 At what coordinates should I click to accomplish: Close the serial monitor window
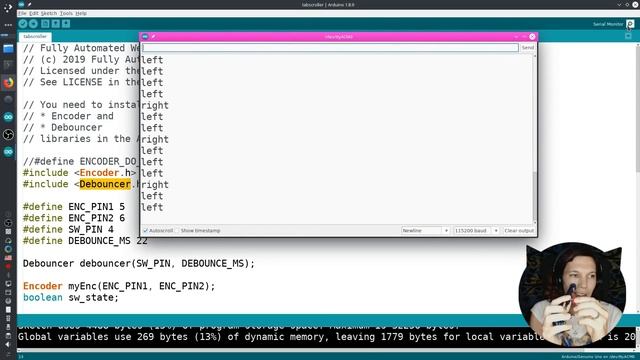532,37
